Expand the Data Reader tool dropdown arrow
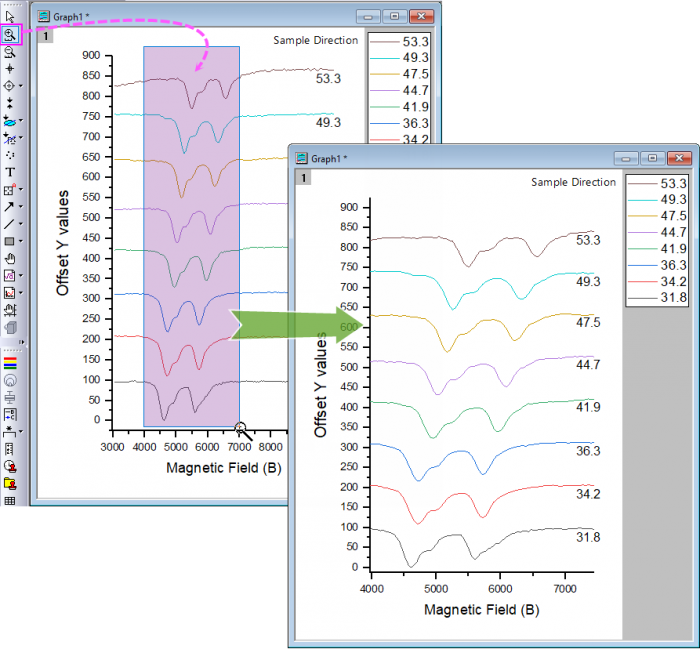Viewport: 700px width, 649px height. [19, 87]
